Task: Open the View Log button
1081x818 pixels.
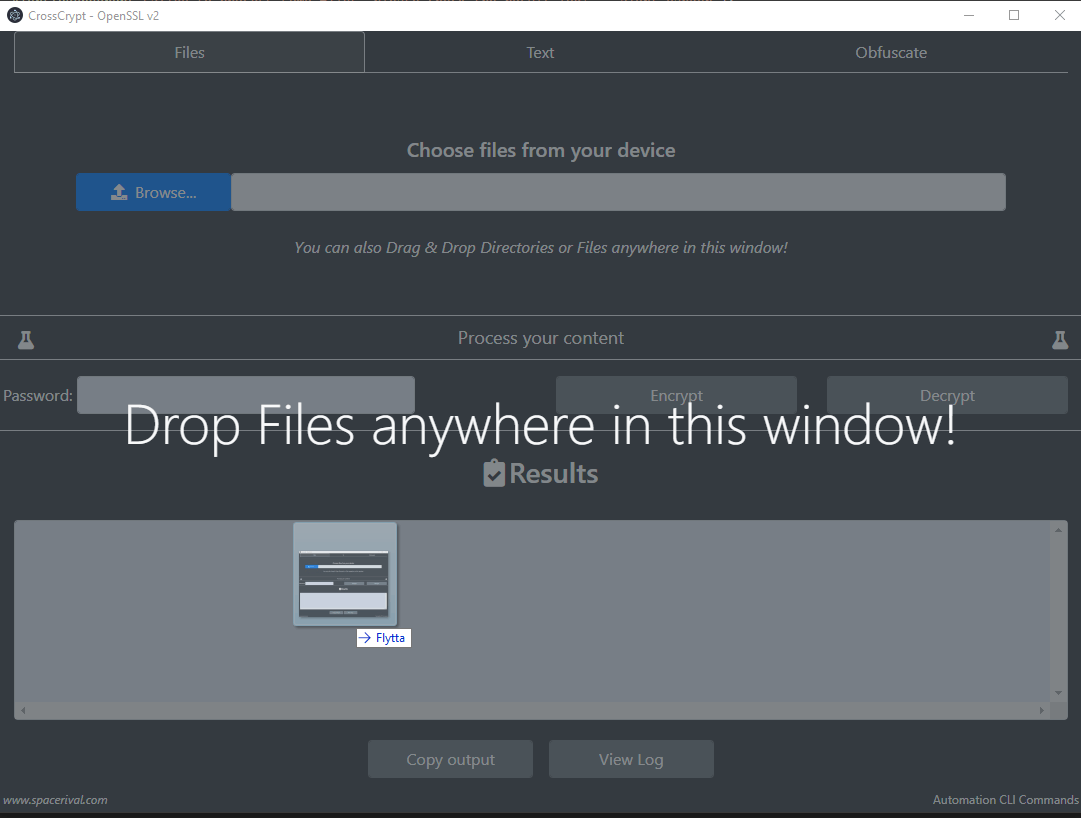Action: (x=631, y=759)
